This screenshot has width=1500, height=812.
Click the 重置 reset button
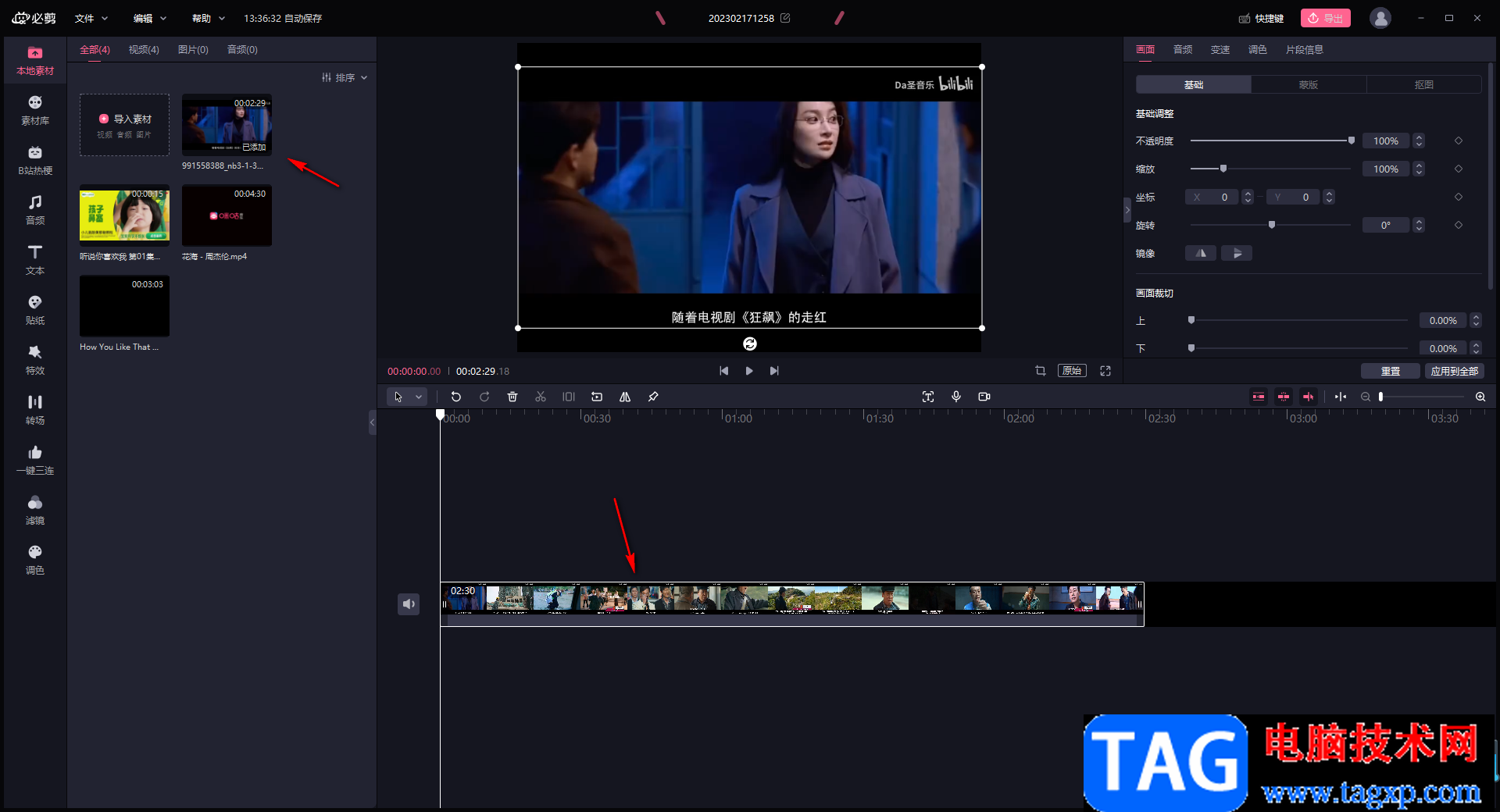click(x=1391, y=371)
